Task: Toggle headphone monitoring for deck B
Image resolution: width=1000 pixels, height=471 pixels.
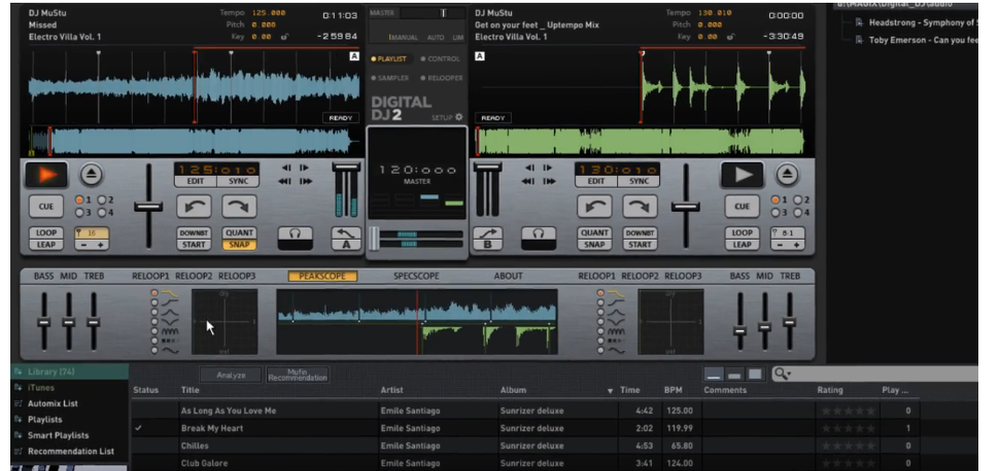Action: click(538, 238)
